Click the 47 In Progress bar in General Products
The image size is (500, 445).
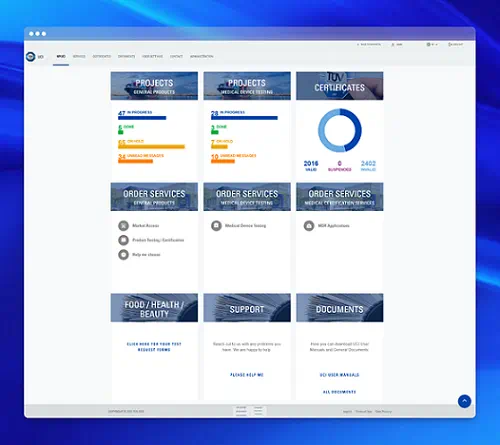pos(142,118)
